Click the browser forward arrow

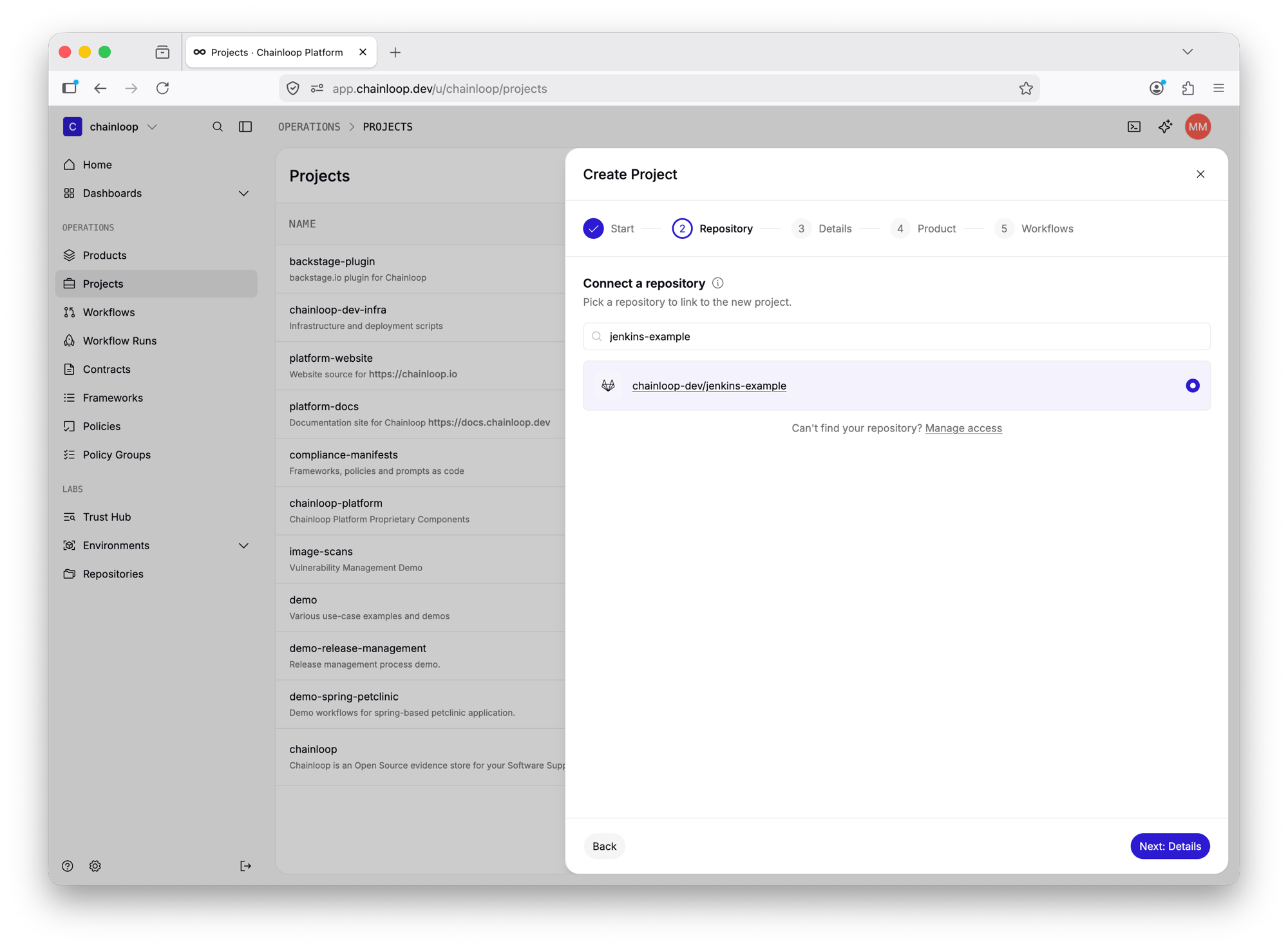(131, 88)
